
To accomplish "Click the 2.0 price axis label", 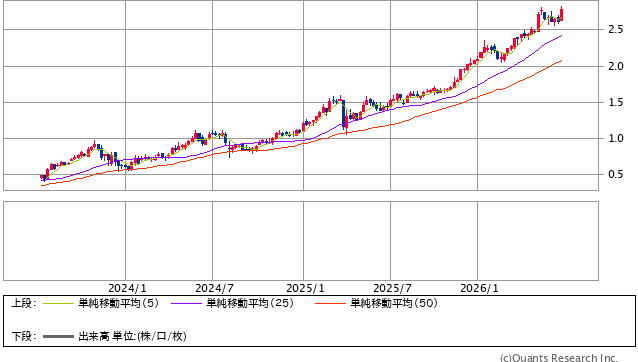I will click(x=616, y=66).
